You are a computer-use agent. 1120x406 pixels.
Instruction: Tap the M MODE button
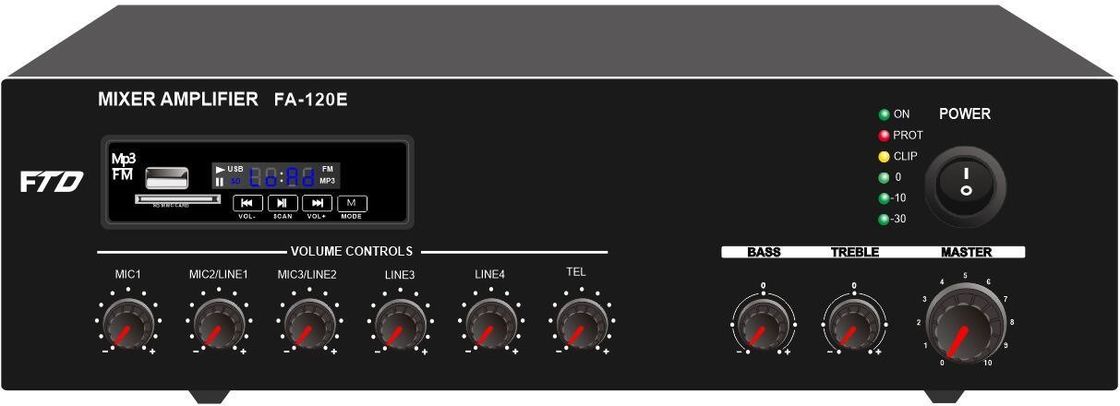tap(352, 203)
